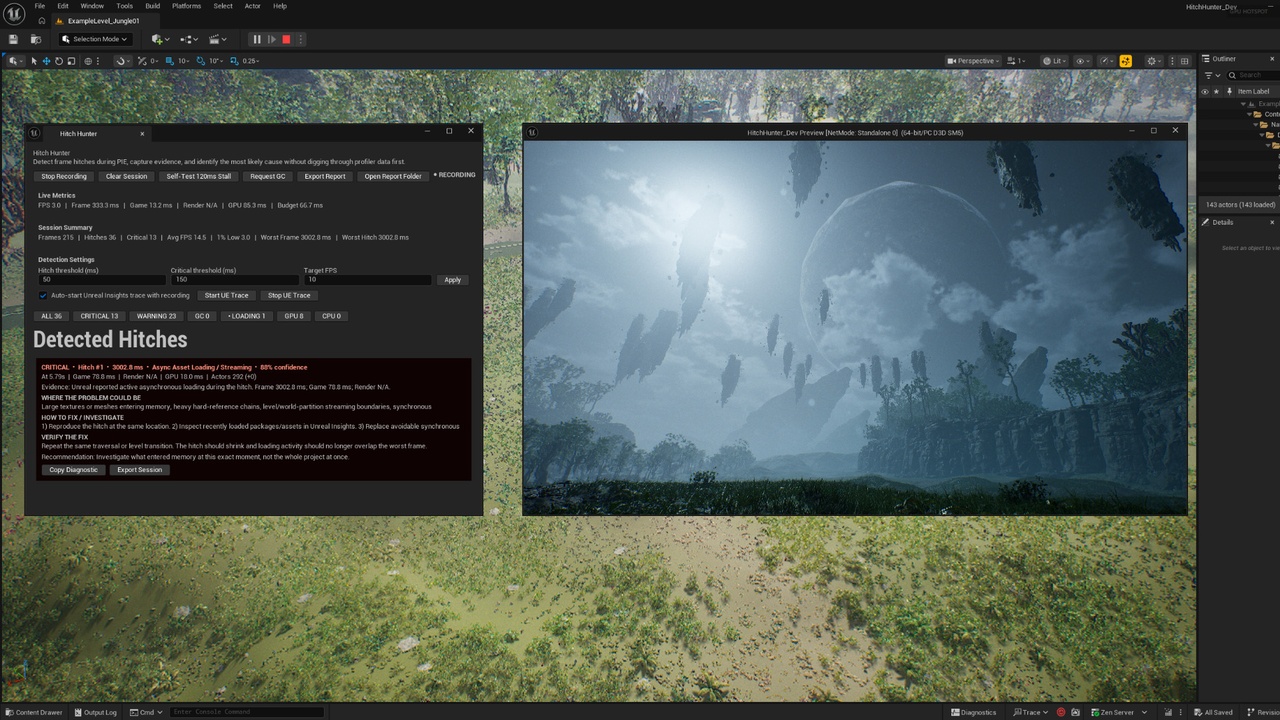
Task: Click the world coordinate space globe icon
Action: [x=88, y=61]
